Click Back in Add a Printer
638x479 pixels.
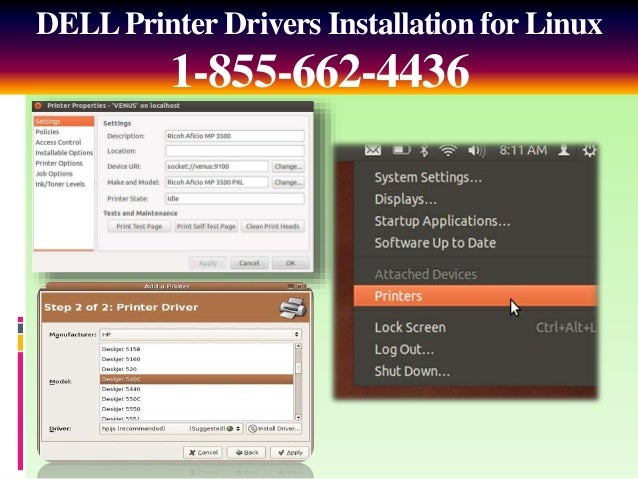246,453
